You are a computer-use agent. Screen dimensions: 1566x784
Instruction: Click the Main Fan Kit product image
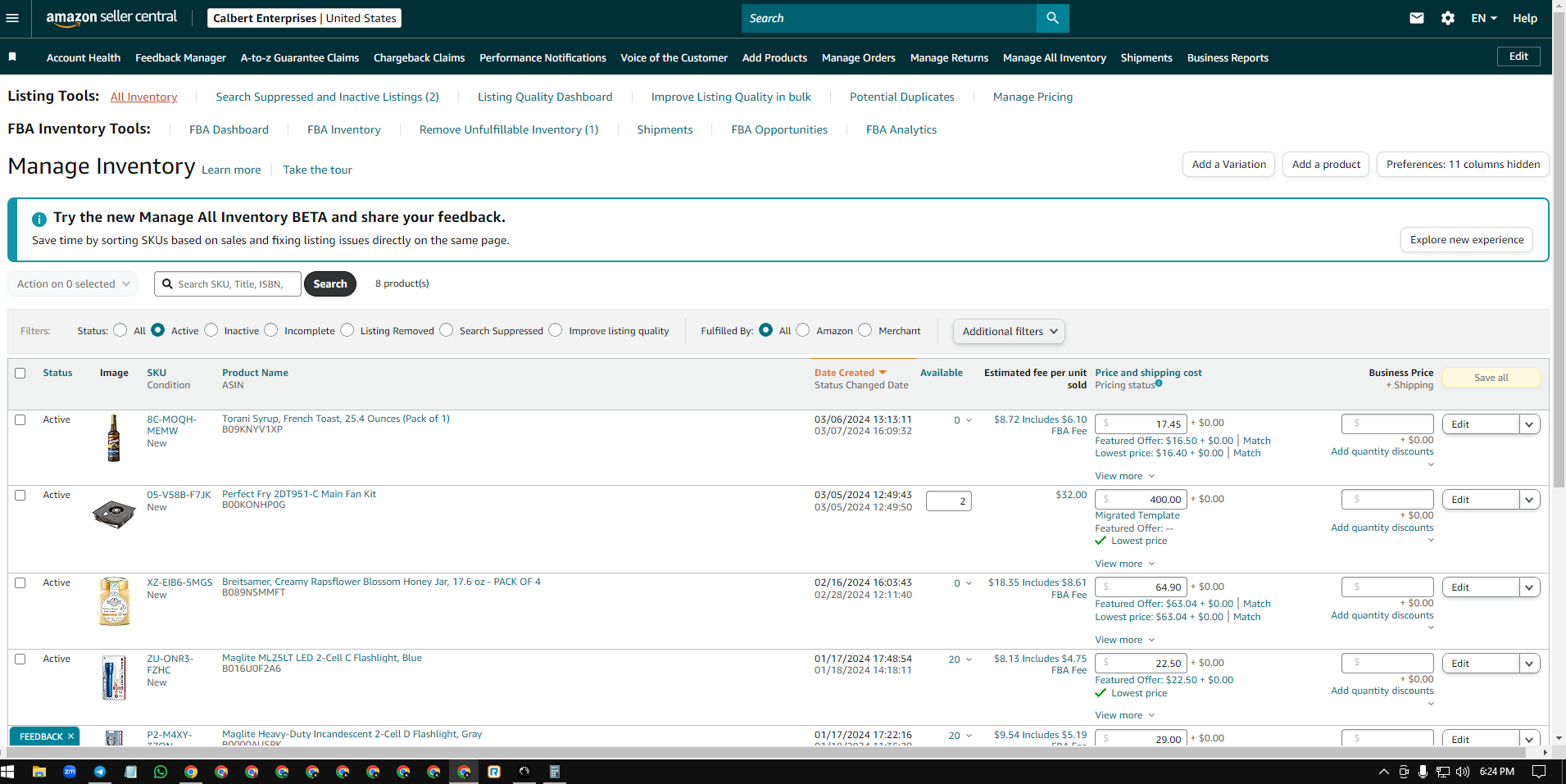[x=114, y=514]
